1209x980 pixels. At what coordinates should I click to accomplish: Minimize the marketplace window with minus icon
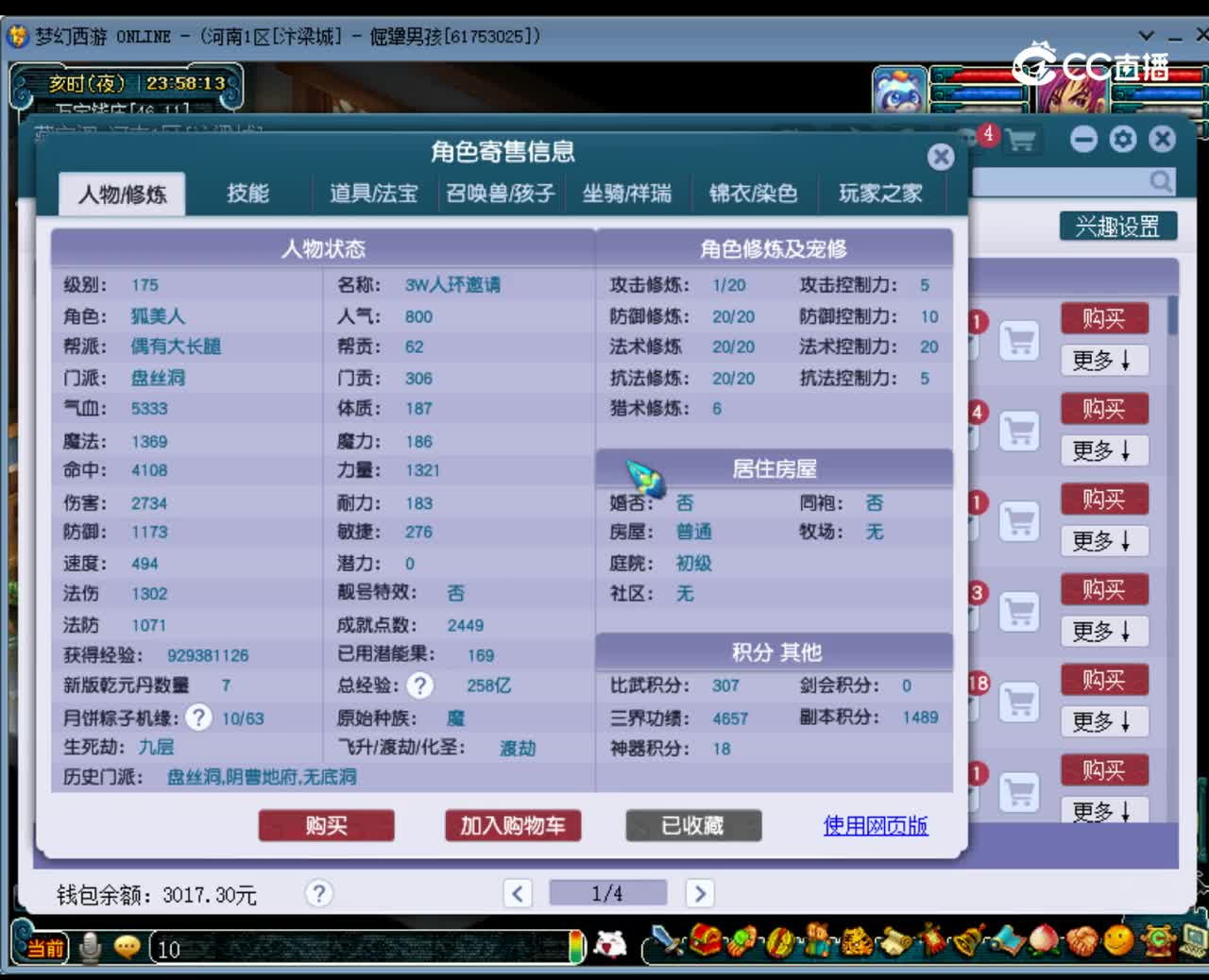coord(1083,140)
